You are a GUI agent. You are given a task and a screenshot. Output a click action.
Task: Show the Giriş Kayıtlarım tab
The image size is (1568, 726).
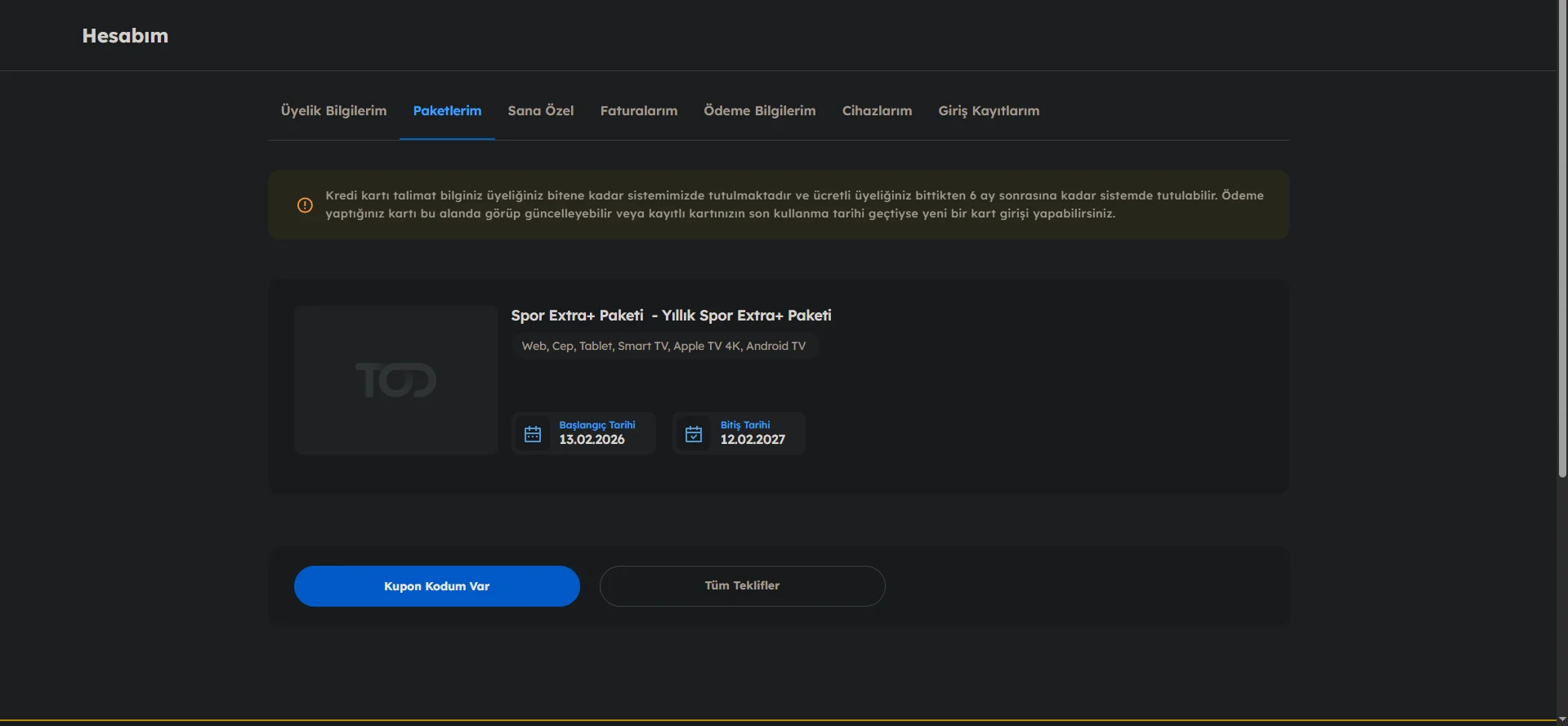[x=989, y=111]
